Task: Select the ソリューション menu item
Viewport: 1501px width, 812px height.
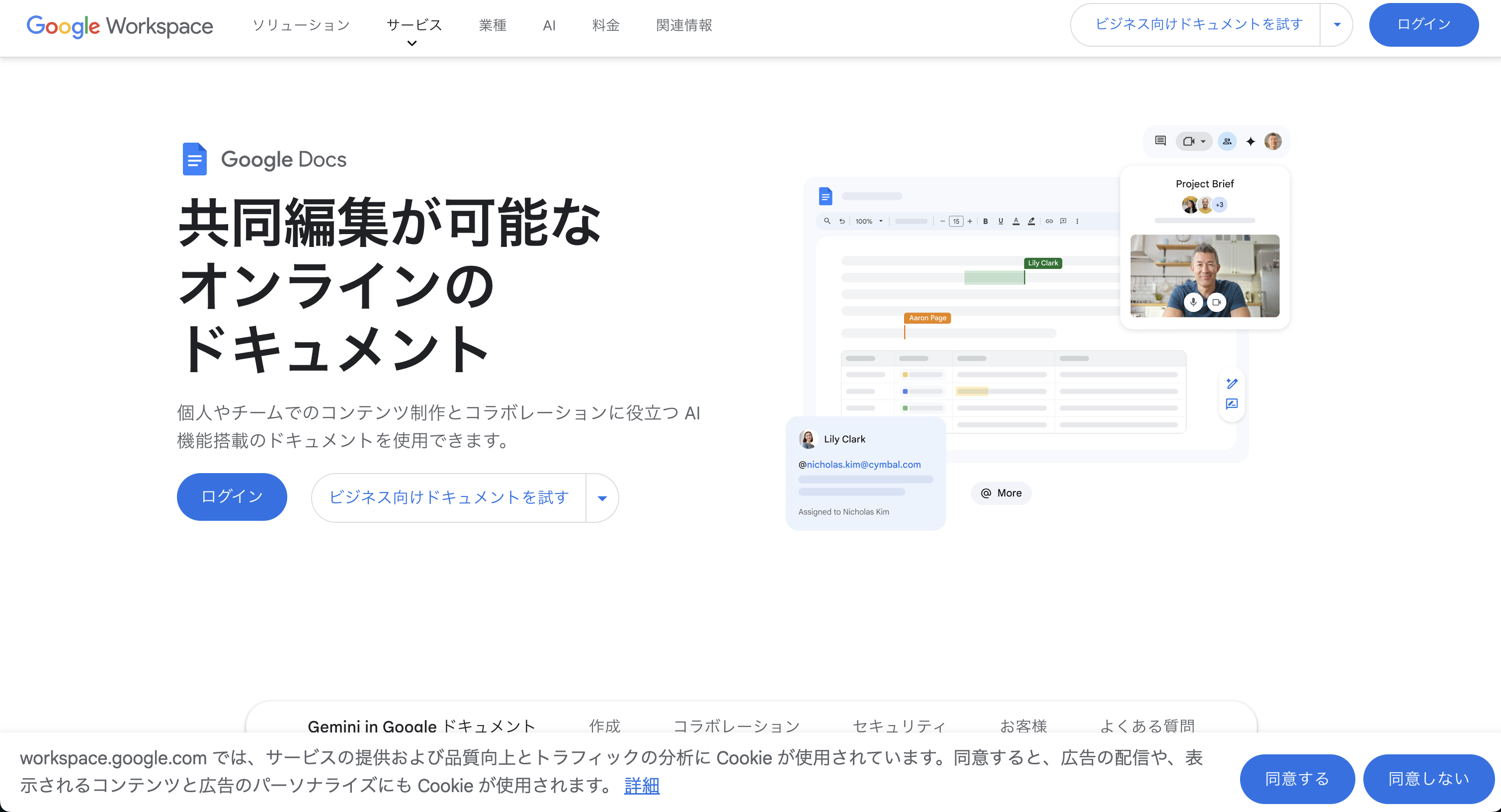Action: [301, 25]
